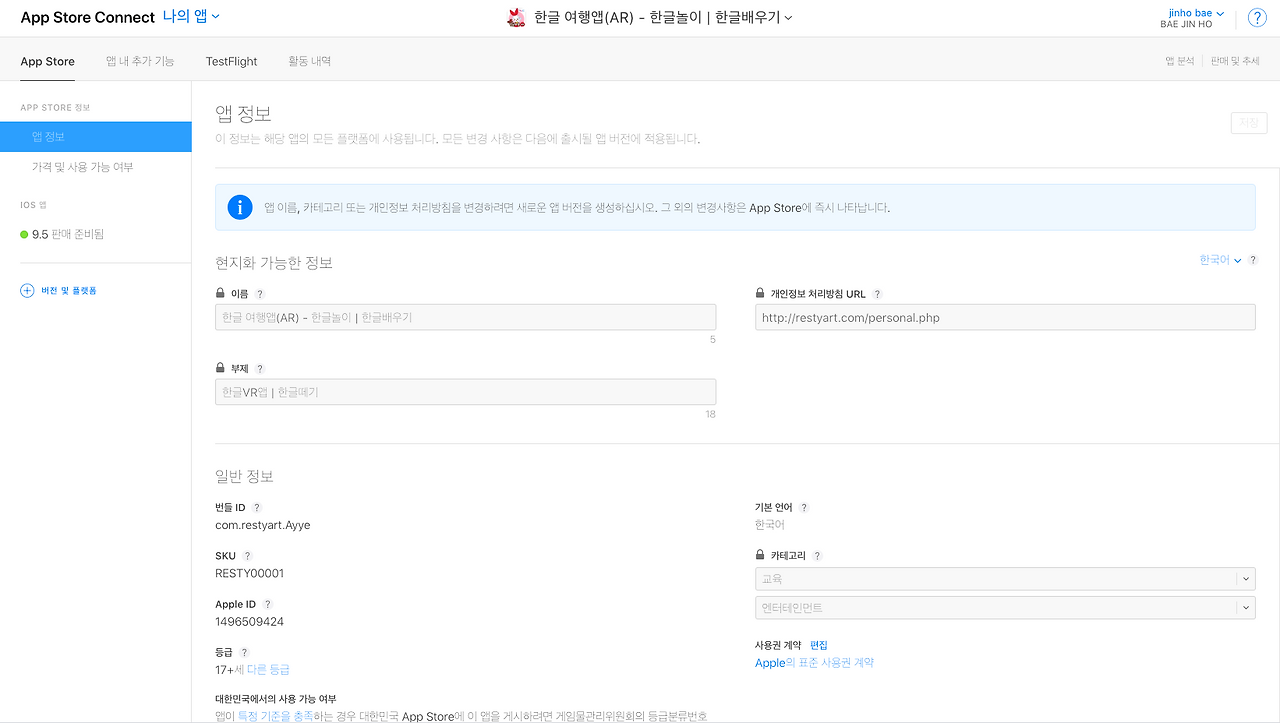The image size is (1280, 723).
Task: Switch to the 앱 내 추가 기능 tab
Action: (140, 61)
